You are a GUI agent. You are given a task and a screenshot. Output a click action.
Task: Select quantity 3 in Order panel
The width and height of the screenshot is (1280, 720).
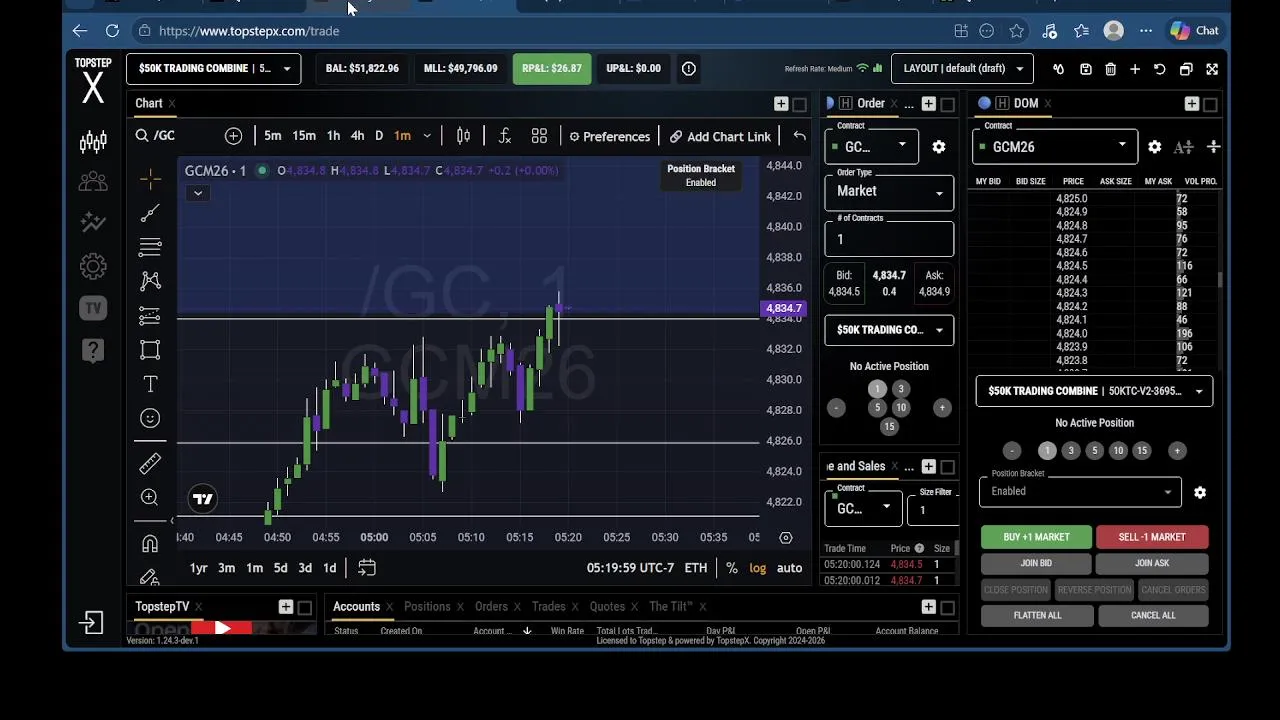click(x=901, y=389)
